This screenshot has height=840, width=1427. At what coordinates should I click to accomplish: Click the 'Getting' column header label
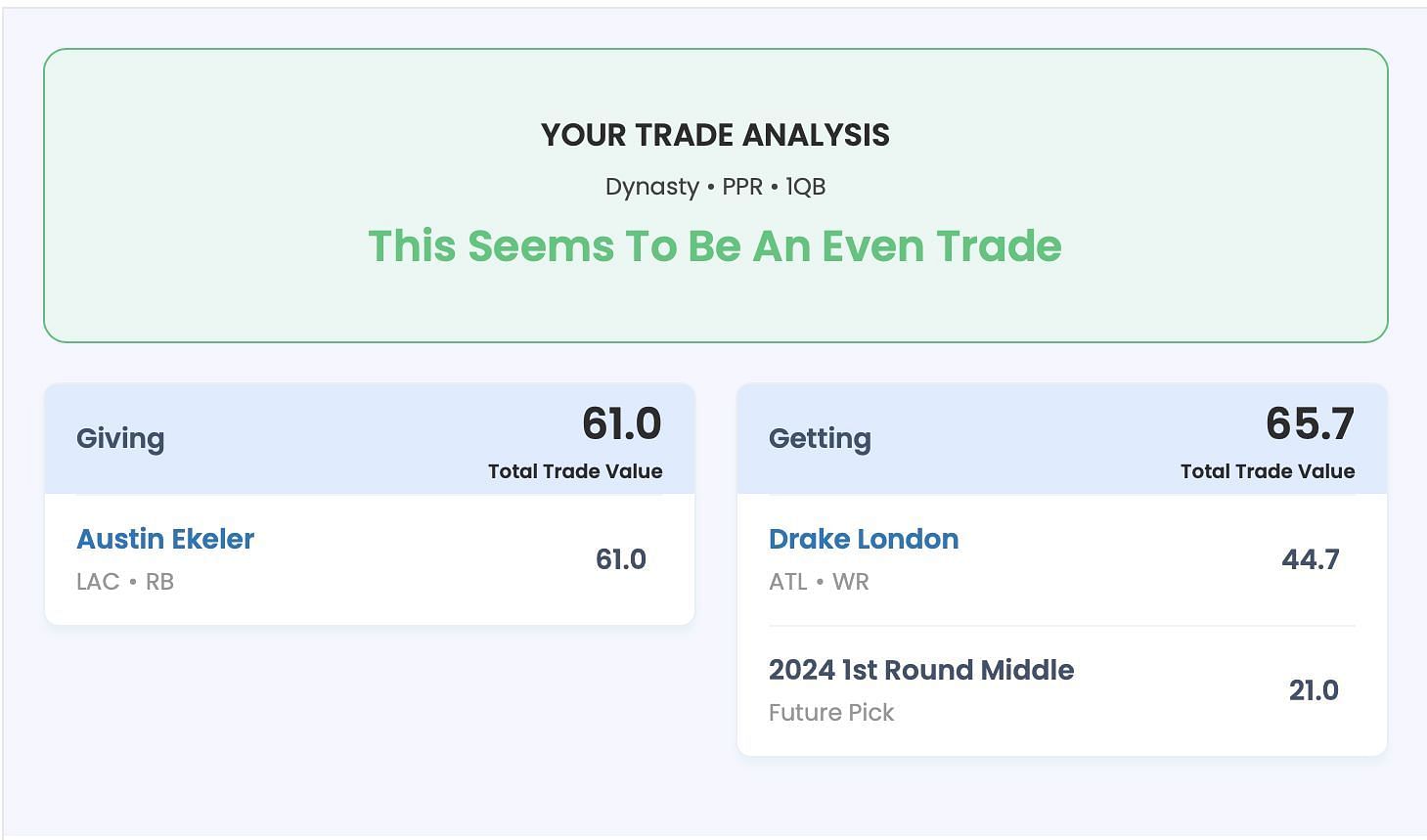pos(820,438)
